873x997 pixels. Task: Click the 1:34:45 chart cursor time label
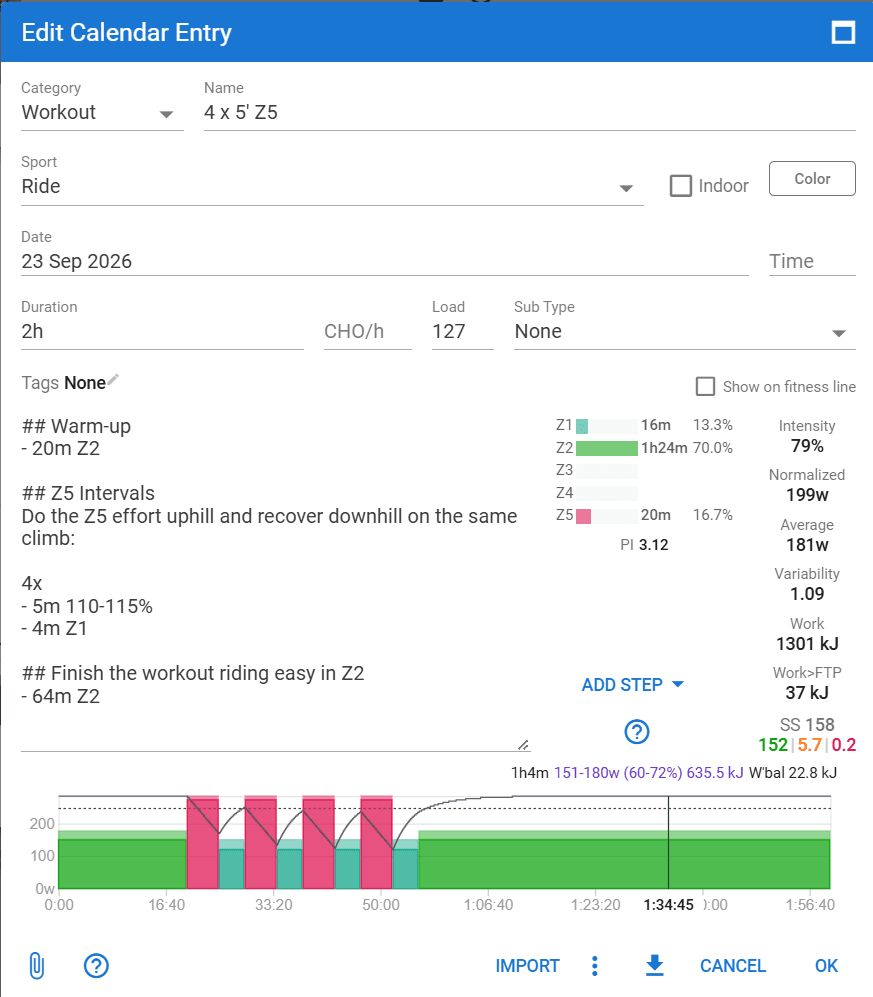tap(668, 905)
